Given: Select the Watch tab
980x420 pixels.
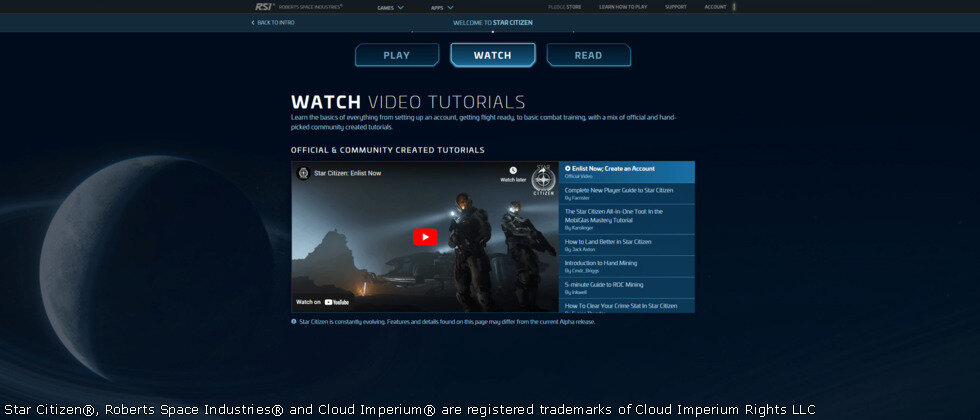Looking at the screenshot, I should 492,55.
